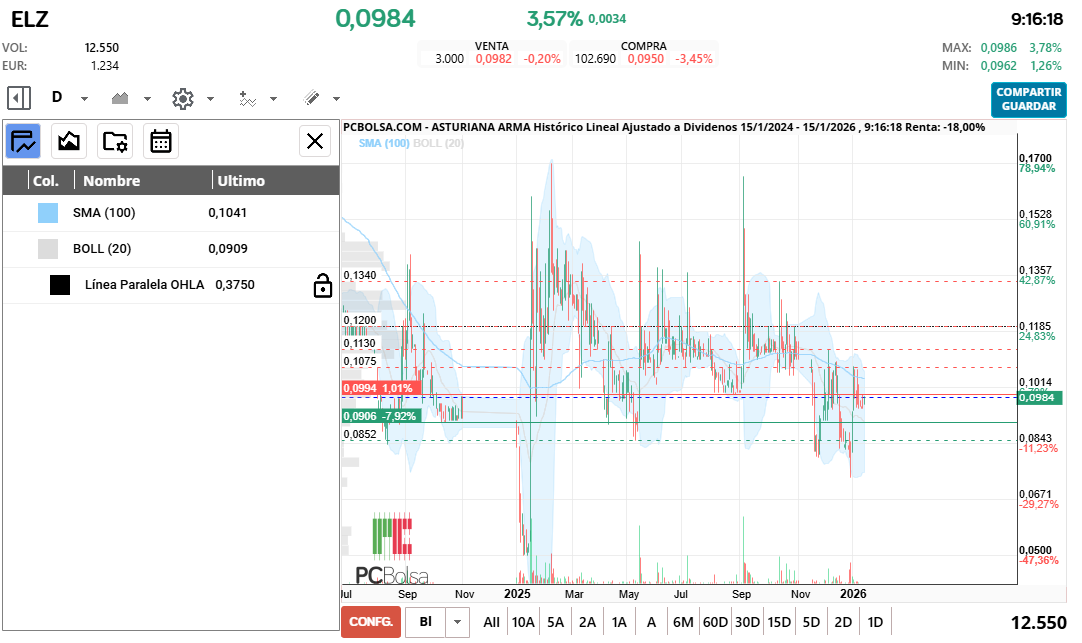Screen dimensions: 1082x643
Task: Click the MAX value 0,0986
Action: [999, 48]
